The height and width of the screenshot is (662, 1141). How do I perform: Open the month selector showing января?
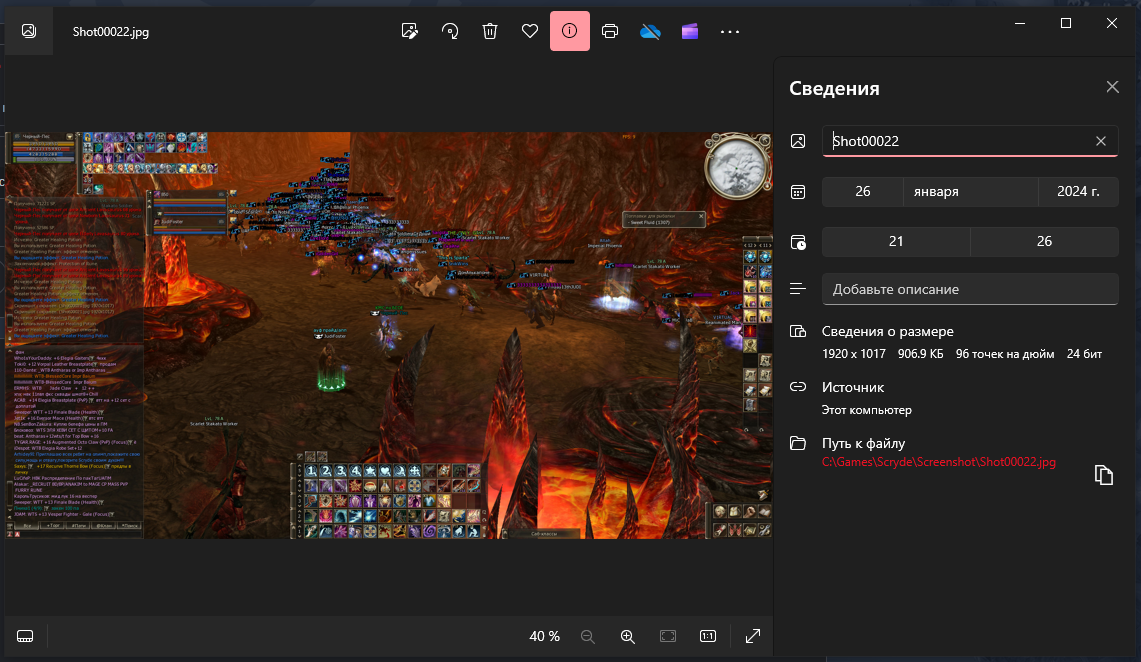970,192
